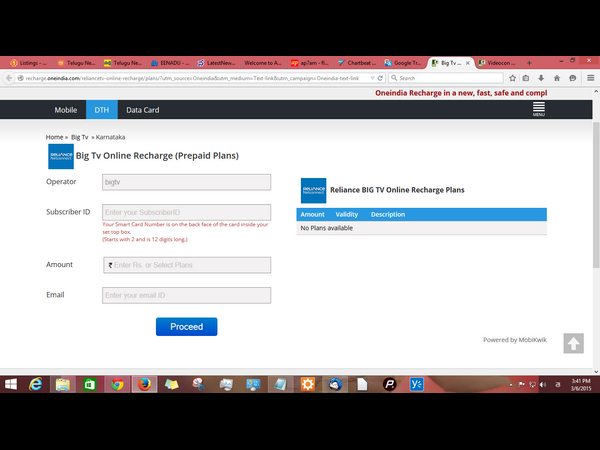Switch to the Mobile recharge tab

[x=66, y=109]
